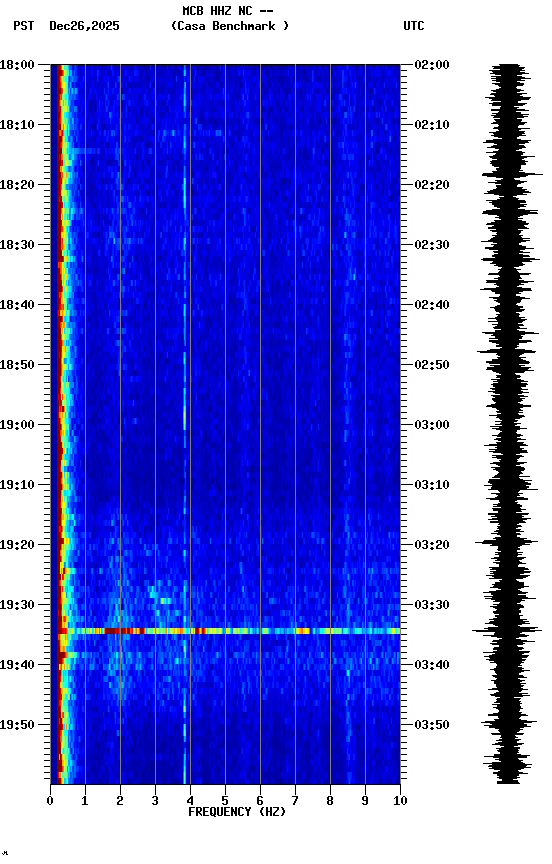The width and height of the screenshot is (552, 864).
Task: Click the station title 'MCB HHZ NC --'
Action: pos(228,11)
